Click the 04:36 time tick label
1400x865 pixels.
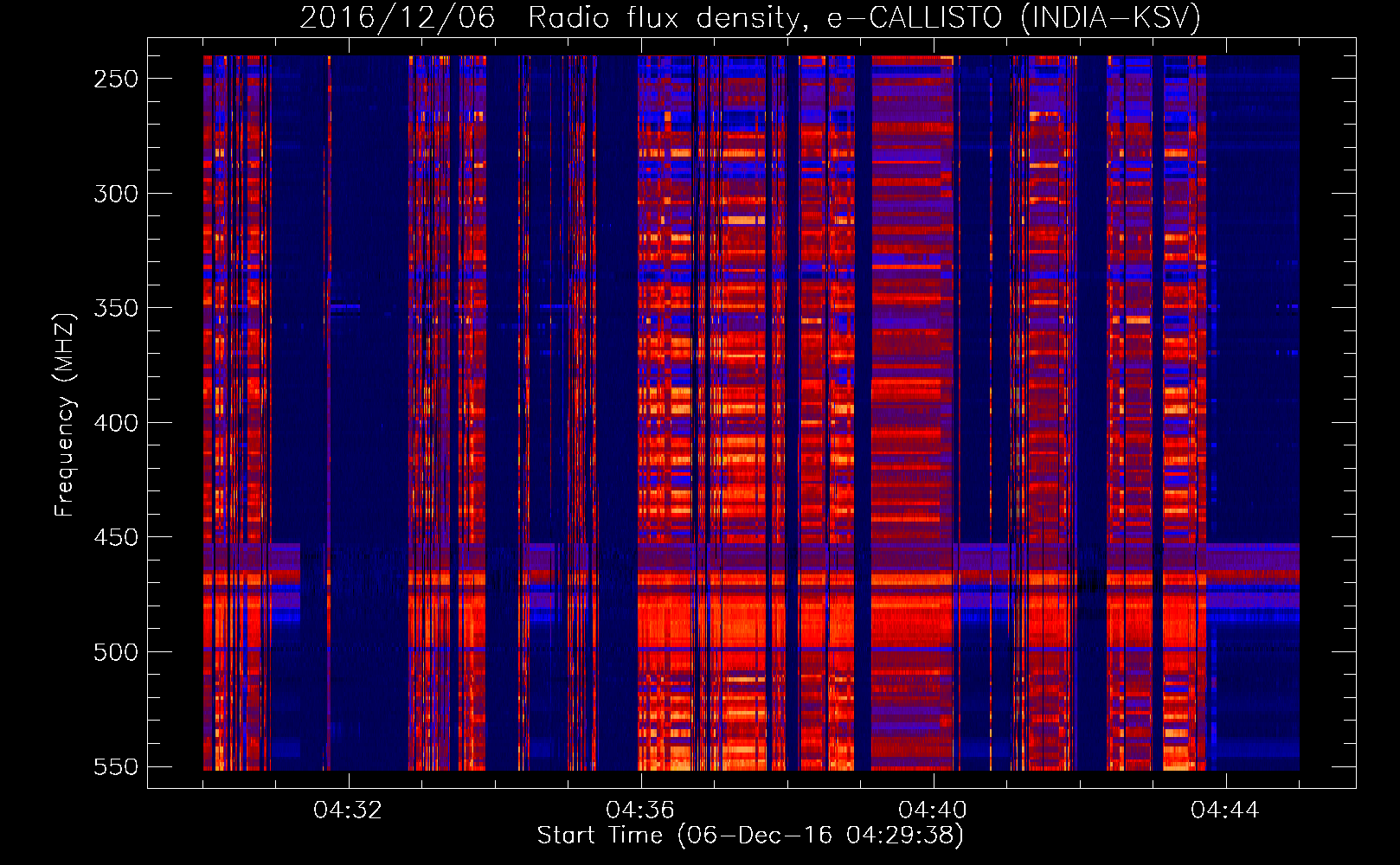point(640,811)
